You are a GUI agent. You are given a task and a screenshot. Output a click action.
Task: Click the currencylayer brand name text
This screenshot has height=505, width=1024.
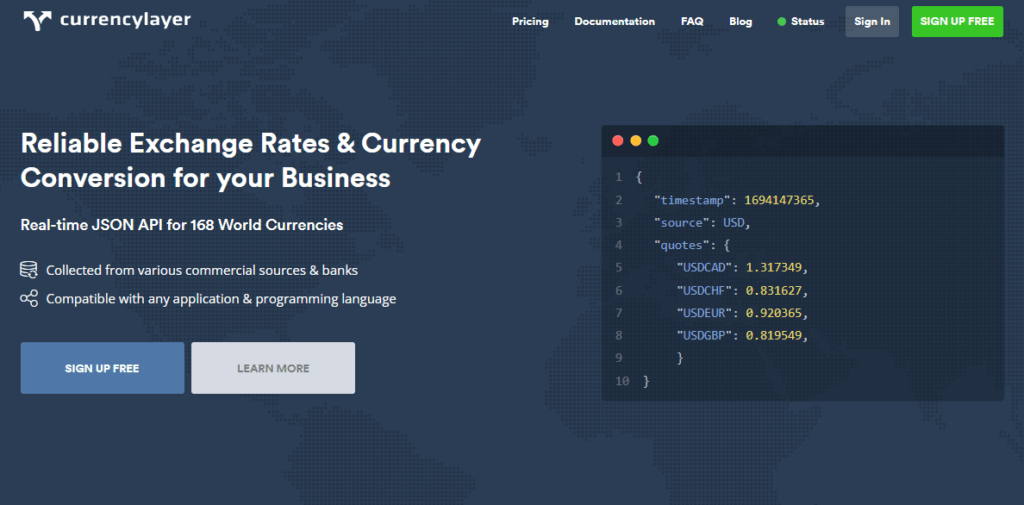pyautogui.click(x=125, y=20)
